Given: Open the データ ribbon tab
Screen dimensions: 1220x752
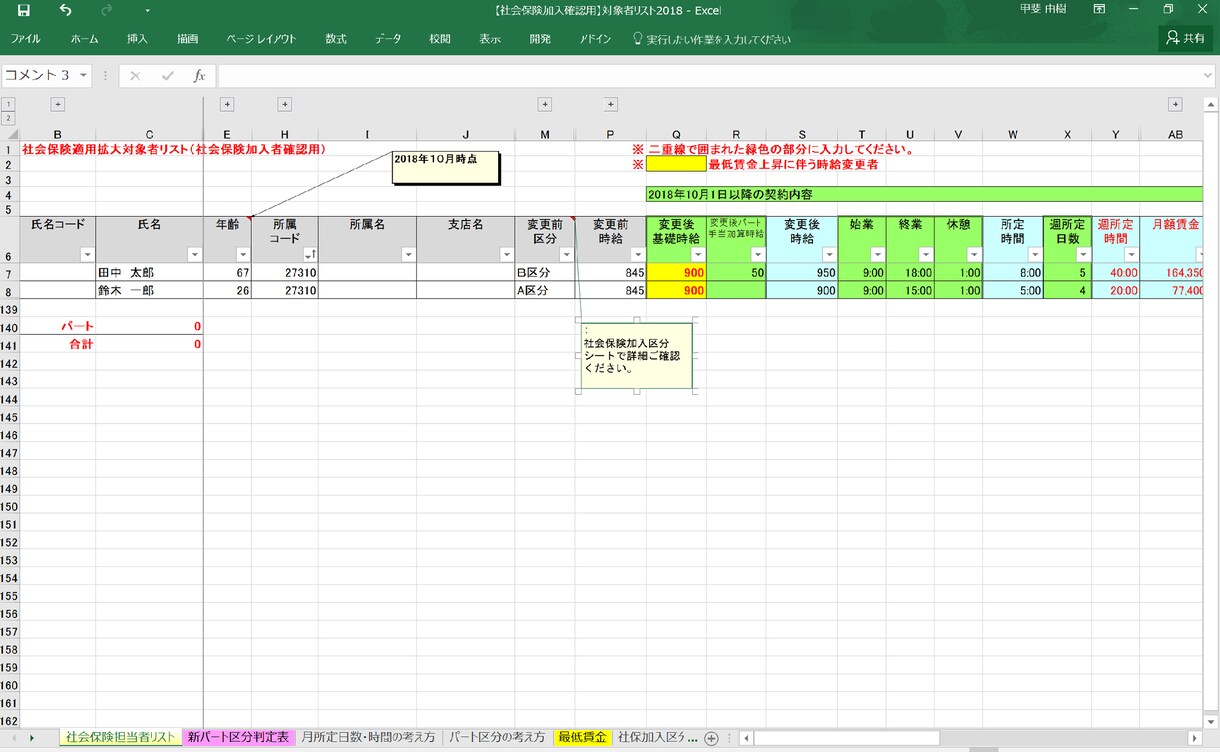Looking at the screenshot, I should [x=388, y=39].
